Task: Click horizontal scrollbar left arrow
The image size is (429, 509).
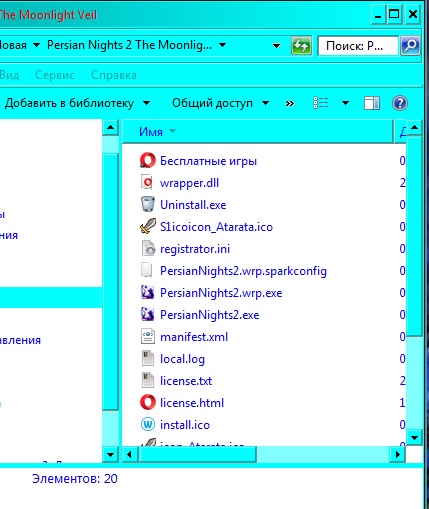Action: pyautogui.click(x=130, y=454)
